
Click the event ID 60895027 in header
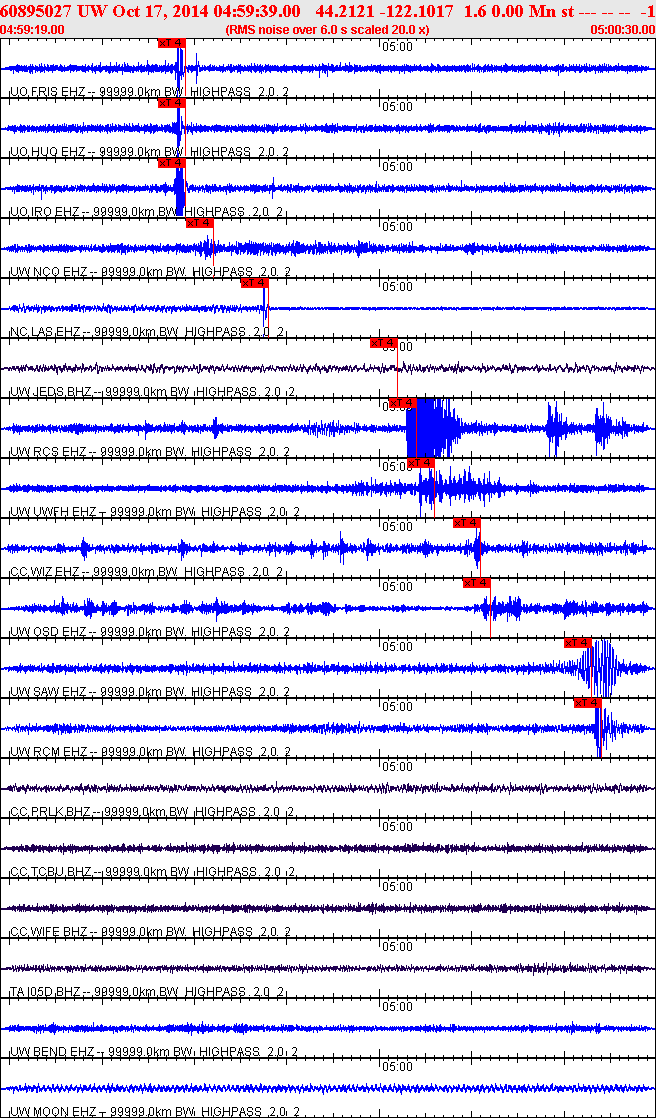click(36, 11)
